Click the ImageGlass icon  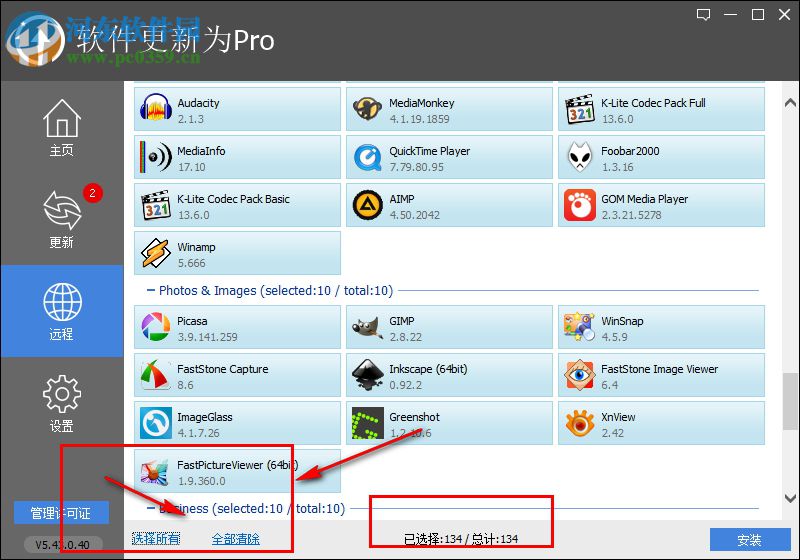(156, 423)
